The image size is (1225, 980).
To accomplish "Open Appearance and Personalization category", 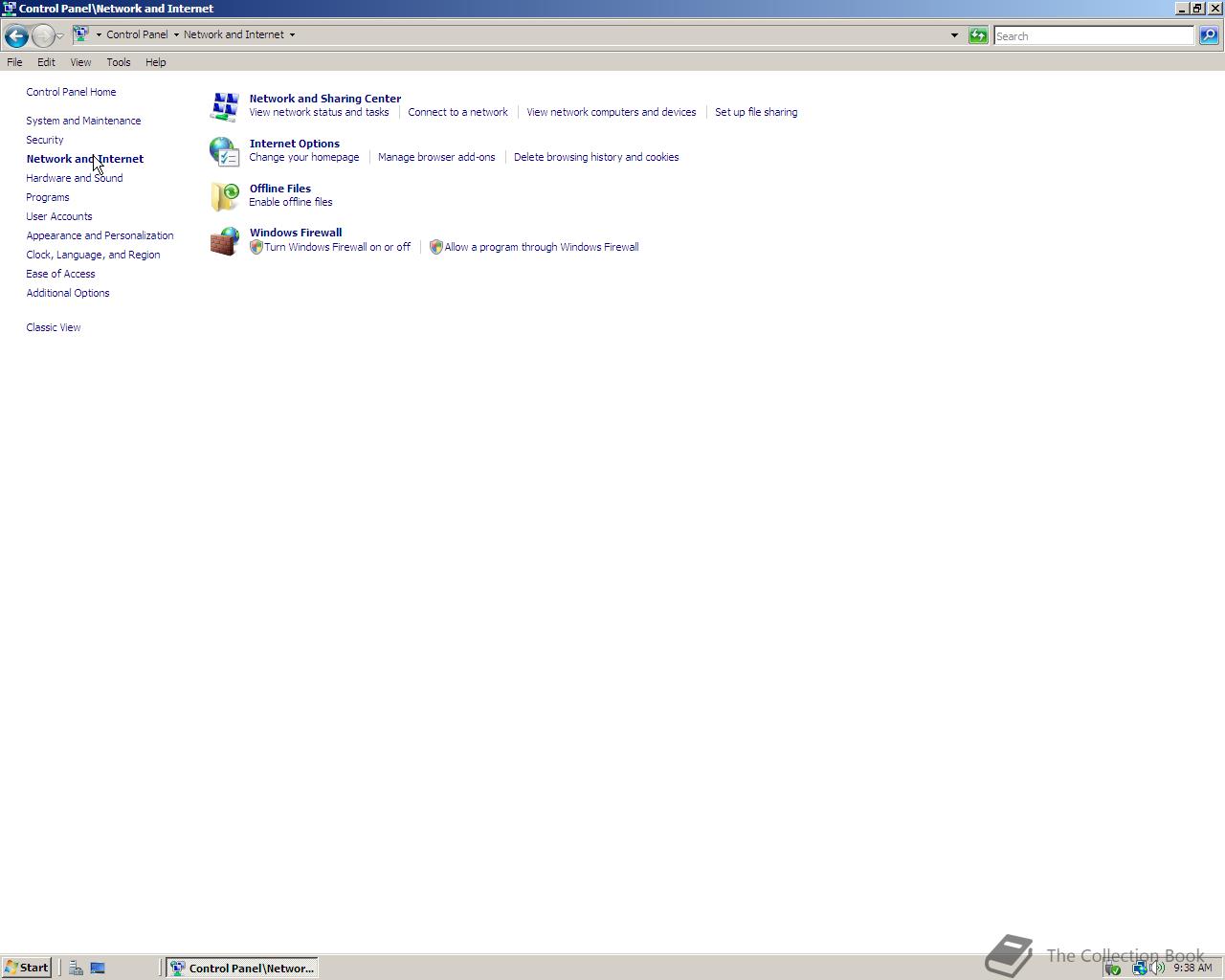I will (100, 235).
